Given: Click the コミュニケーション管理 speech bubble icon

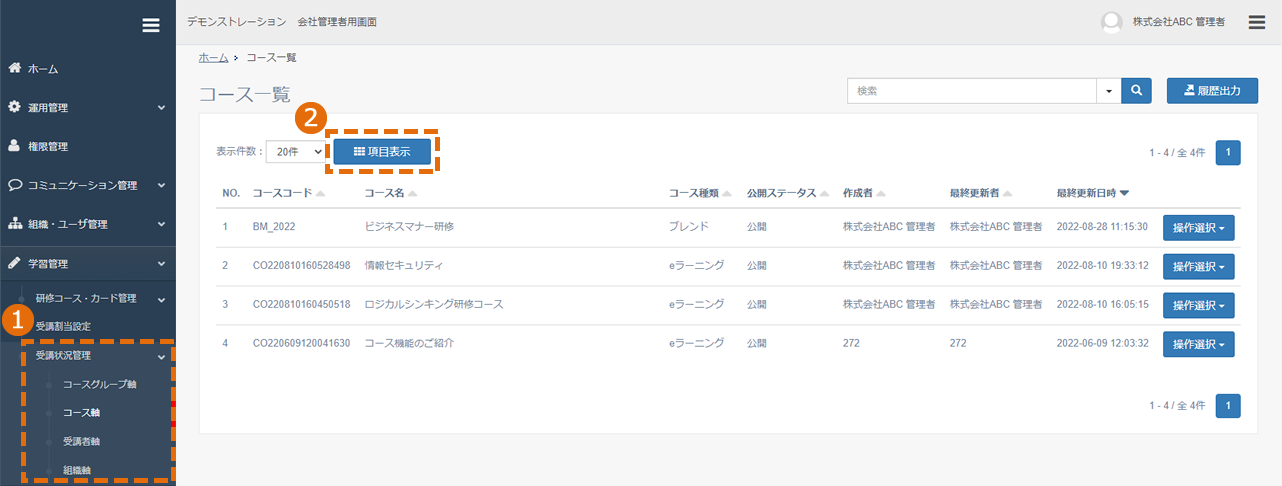Looking at the screenshot, I should pyautogui.click(x=15, y=184).
